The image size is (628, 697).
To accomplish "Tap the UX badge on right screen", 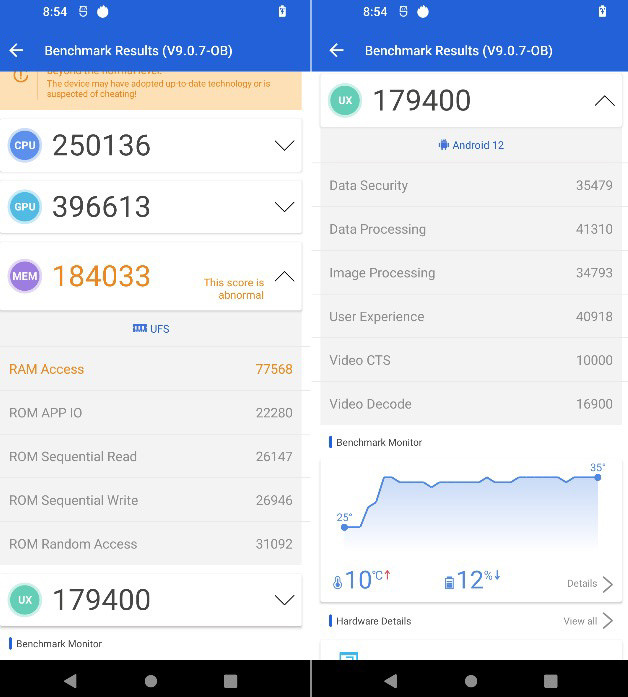I will point(345,100).
